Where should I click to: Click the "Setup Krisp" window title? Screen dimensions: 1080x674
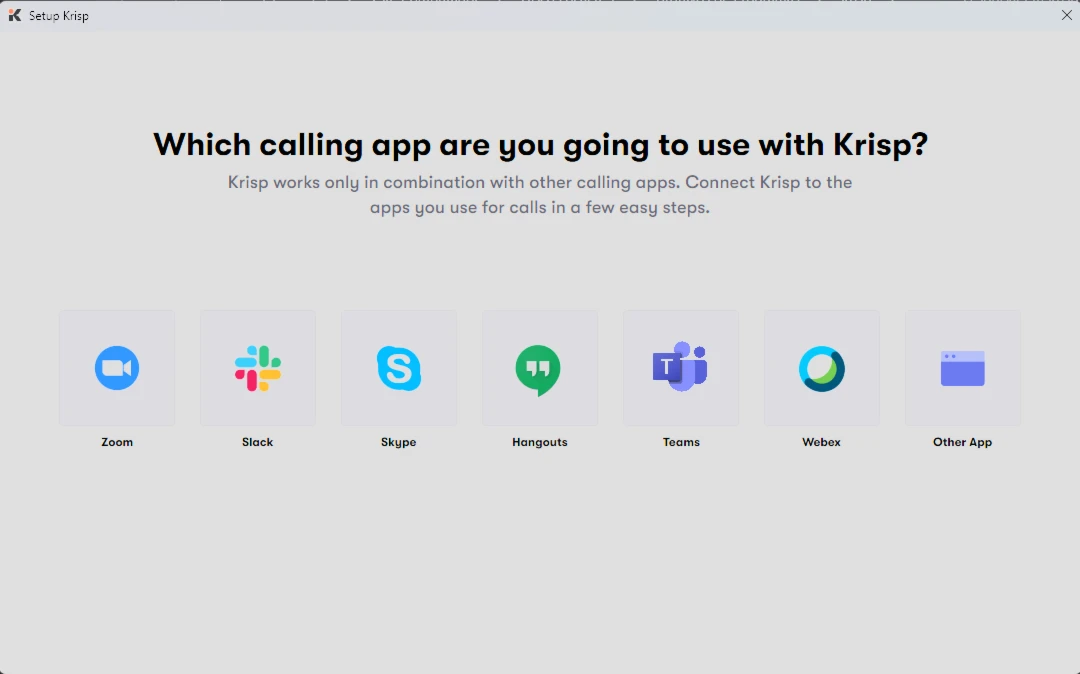coord(59,16)
